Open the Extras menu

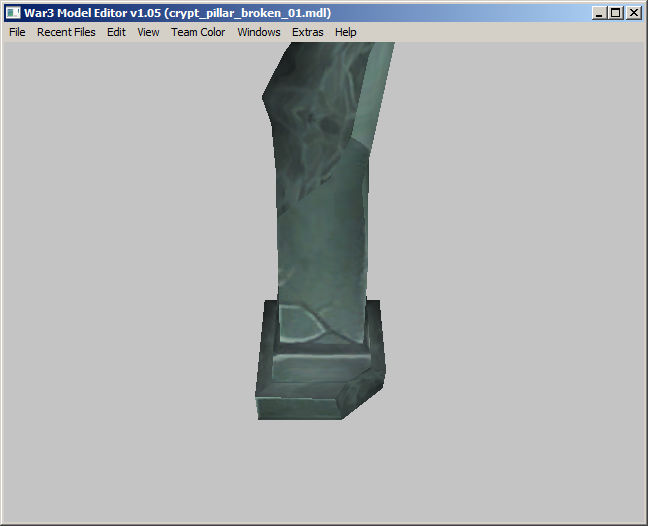[307, 32]
